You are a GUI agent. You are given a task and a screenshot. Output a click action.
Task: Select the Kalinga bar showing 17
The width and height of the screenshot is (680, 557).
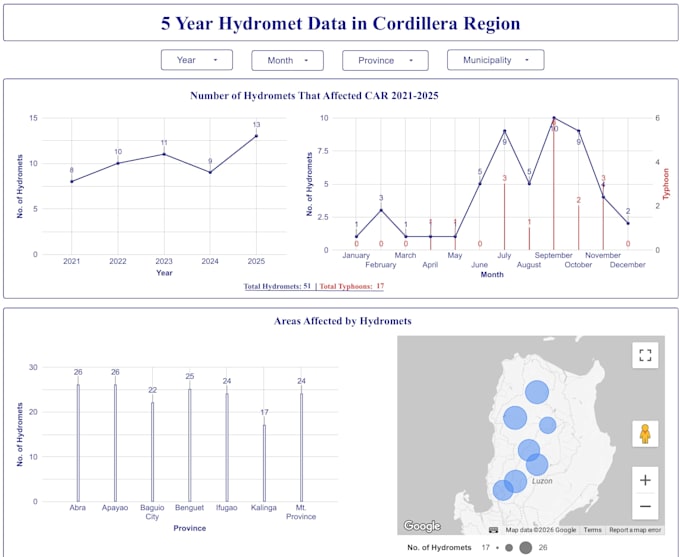point(264,463)
